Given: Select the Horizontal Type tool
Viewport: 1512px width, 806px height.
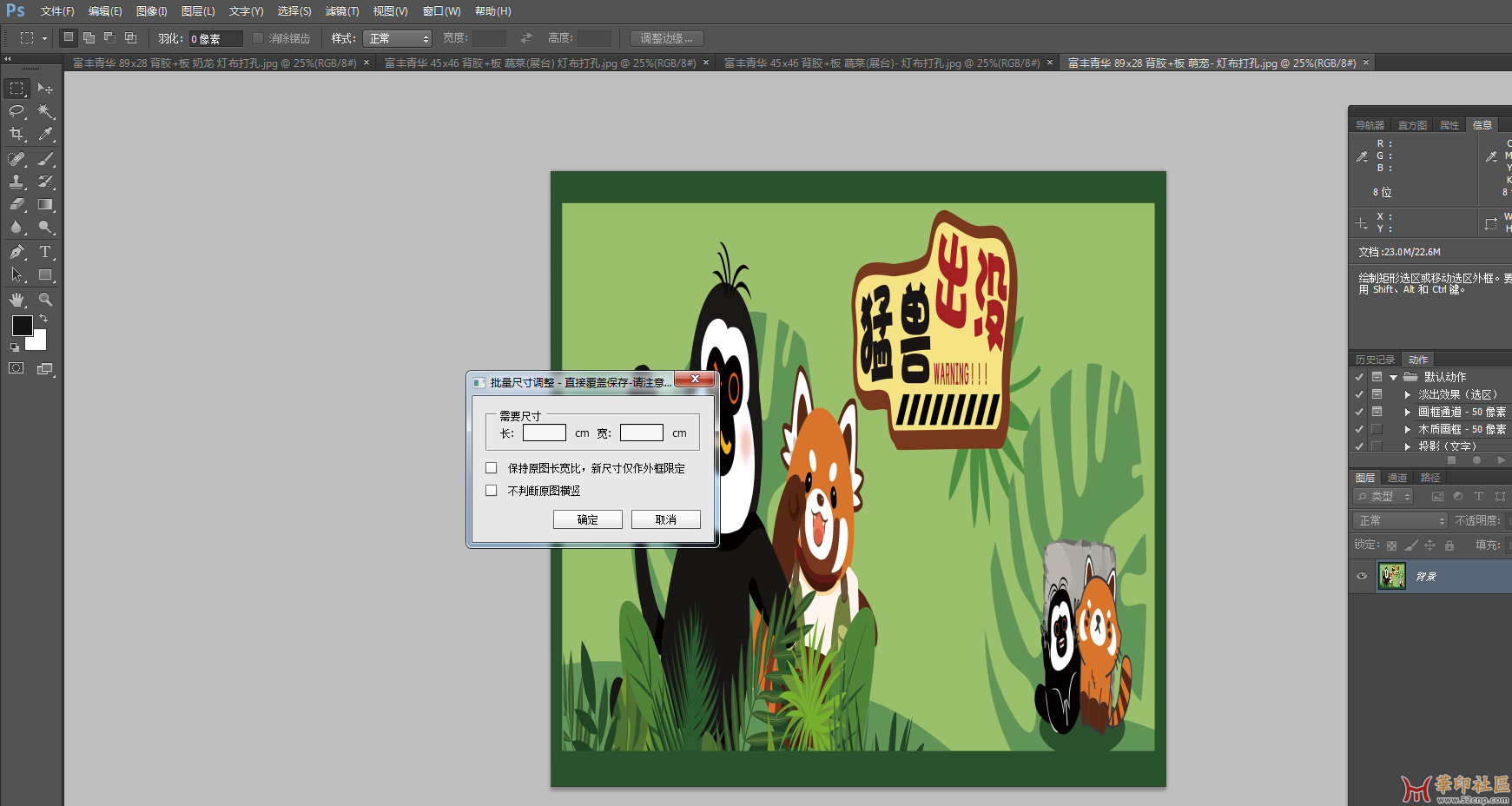Looking at the screenshot, I should (46, 252).
